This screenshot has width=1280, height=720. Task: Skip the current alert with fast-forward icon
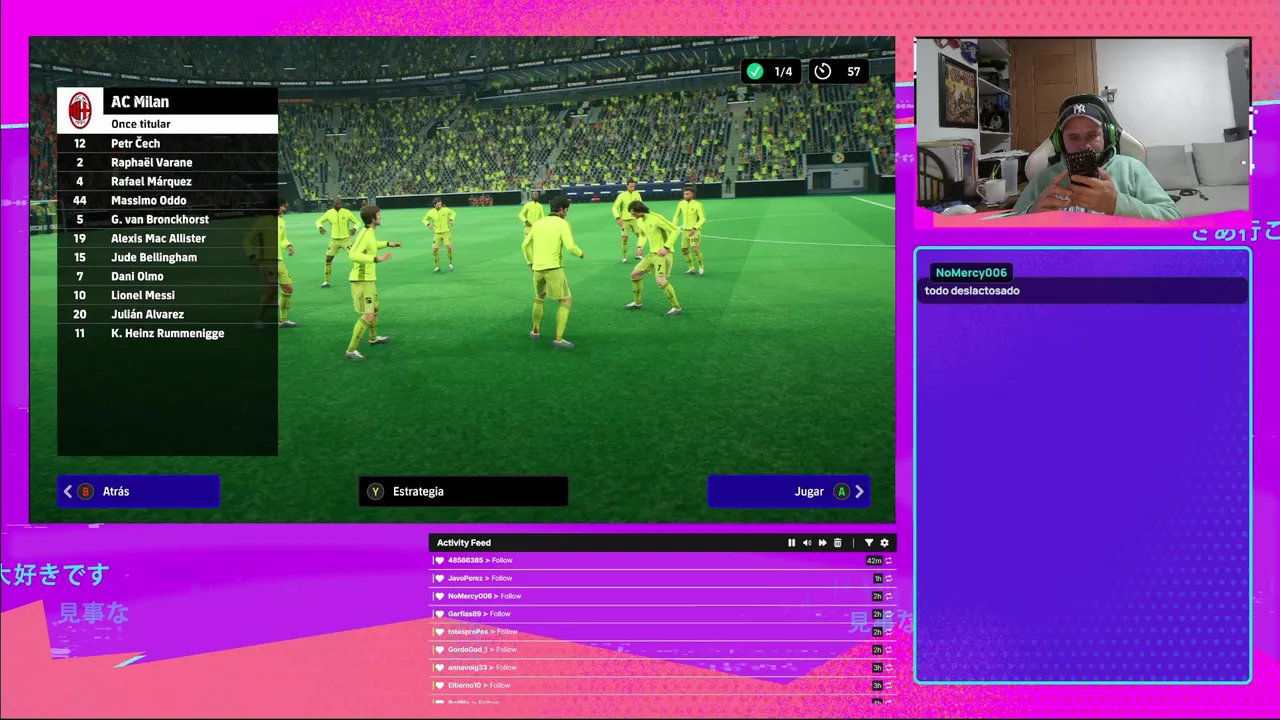822,543
